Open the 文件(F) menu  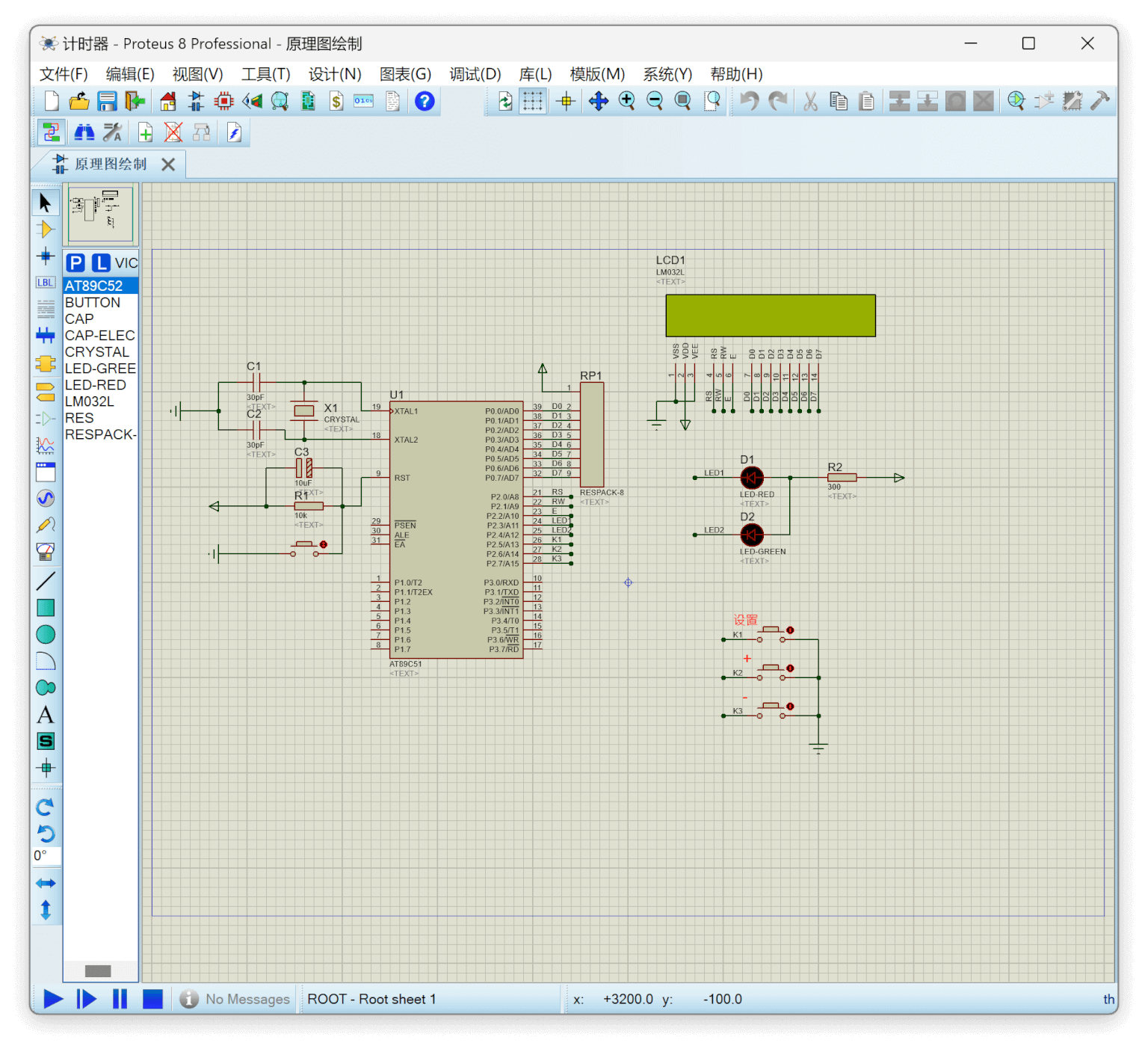(64, 74)
